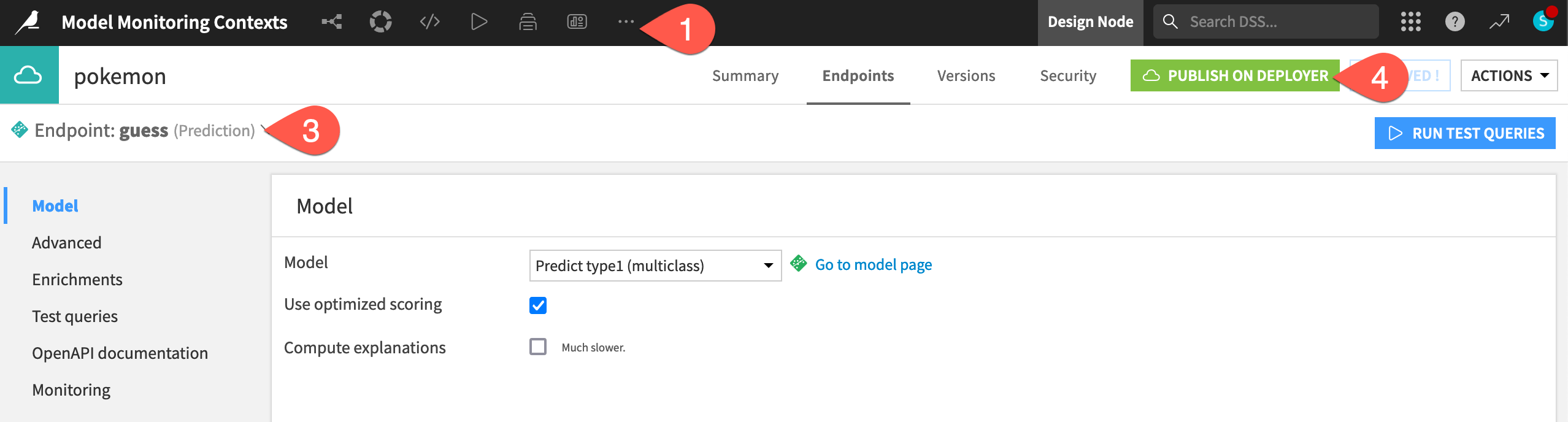Click the Model Monitoring Contexts project title
This screenshot has width=1568, height=422.
[174, 22]
